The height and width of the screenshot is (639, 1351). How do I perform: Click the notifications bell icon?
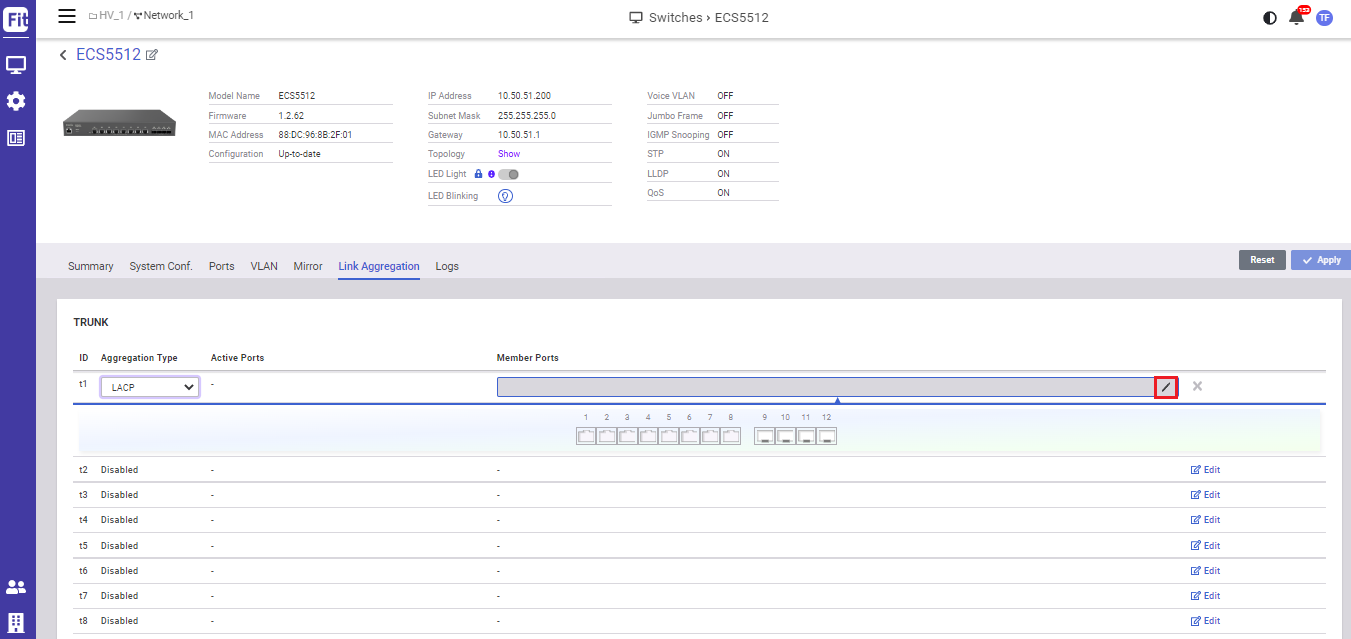tap(1297, 17)
